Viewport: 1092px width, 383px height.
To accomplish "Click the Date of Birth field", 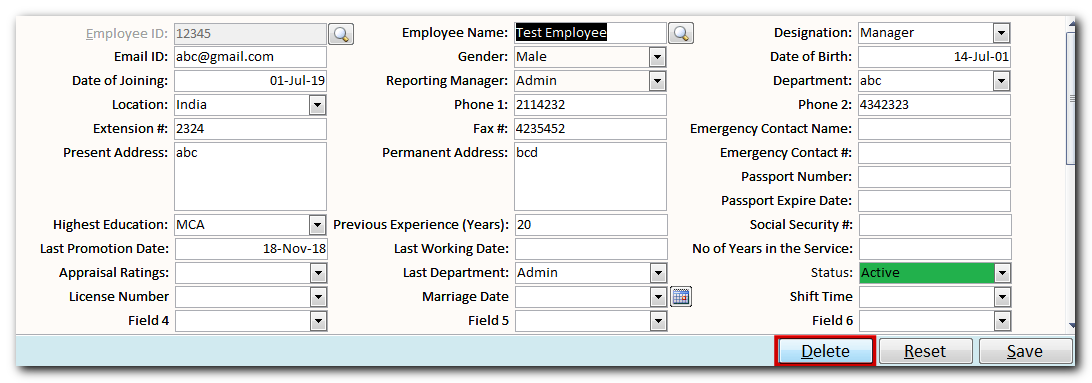I will click(934, 57).
